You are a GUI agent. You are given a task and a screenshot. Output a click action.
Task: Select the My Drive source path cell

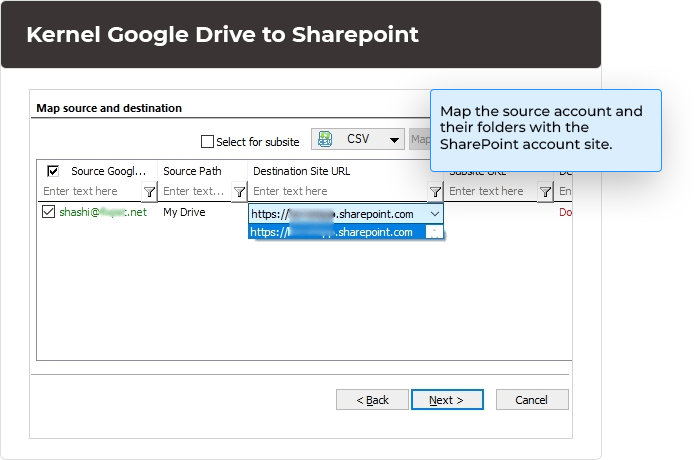184,212
